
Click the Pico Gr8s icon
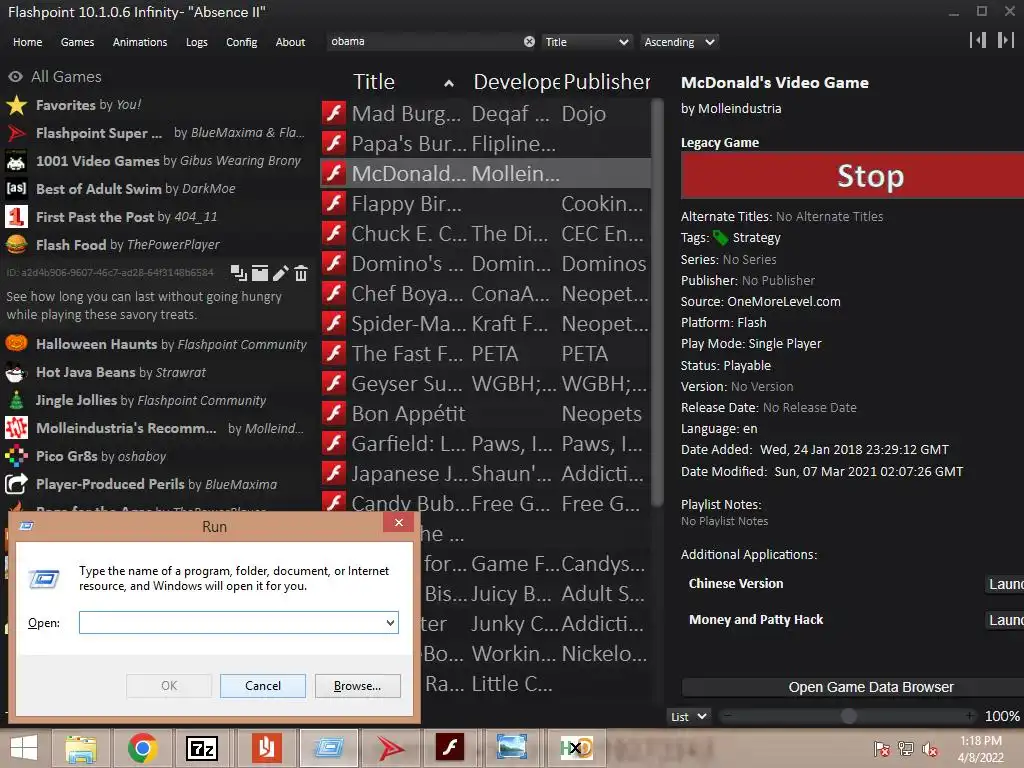16,456
